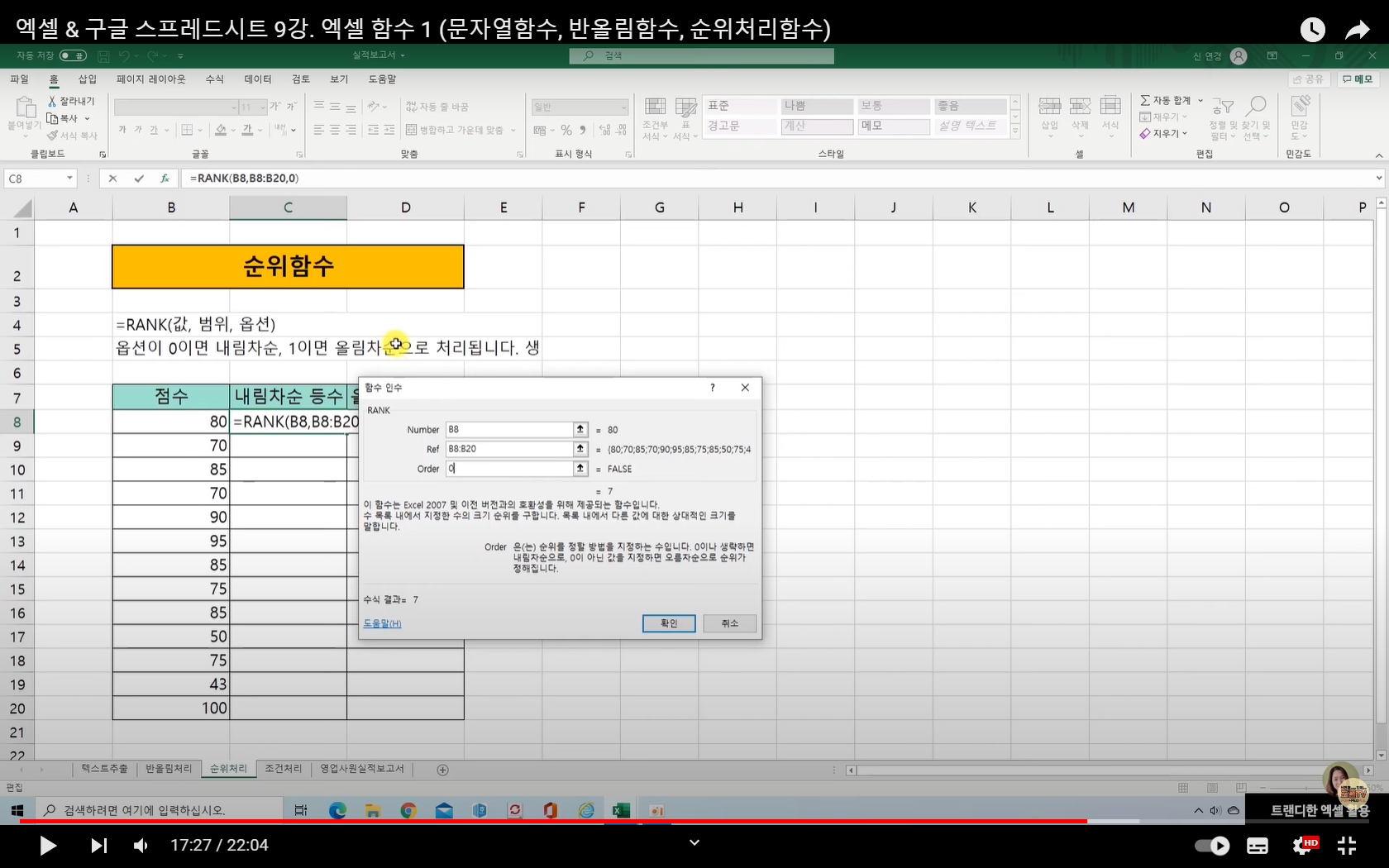Click the Format Painter brush

coord(52,136)
